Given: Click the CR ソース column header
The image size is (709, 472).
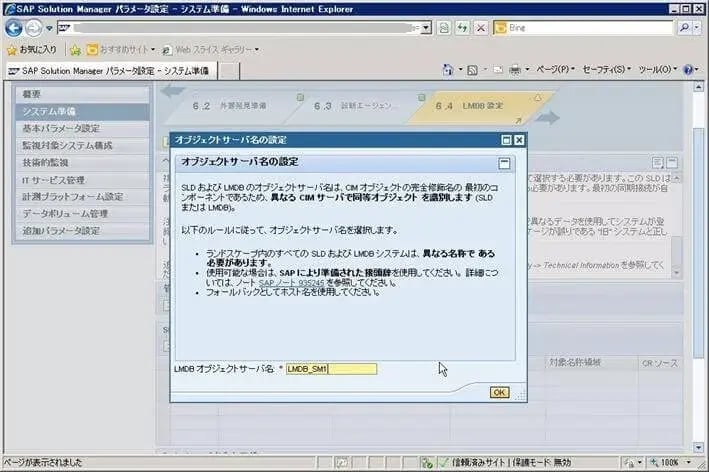Looking at the screenshot, I should point(660,363).
